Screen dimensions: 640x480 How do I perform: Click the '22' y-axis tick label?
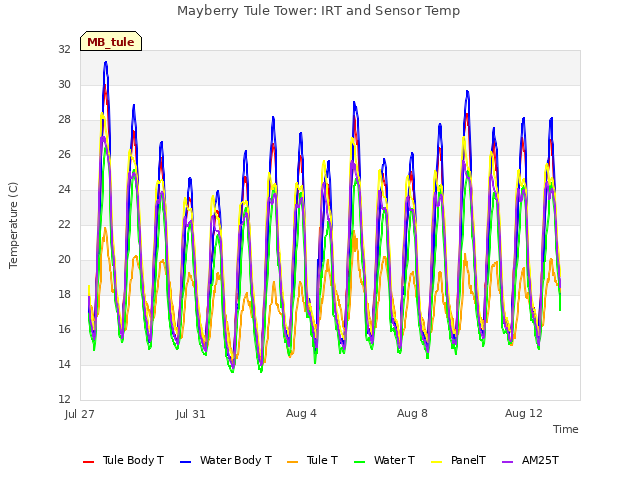coord(64,224)
